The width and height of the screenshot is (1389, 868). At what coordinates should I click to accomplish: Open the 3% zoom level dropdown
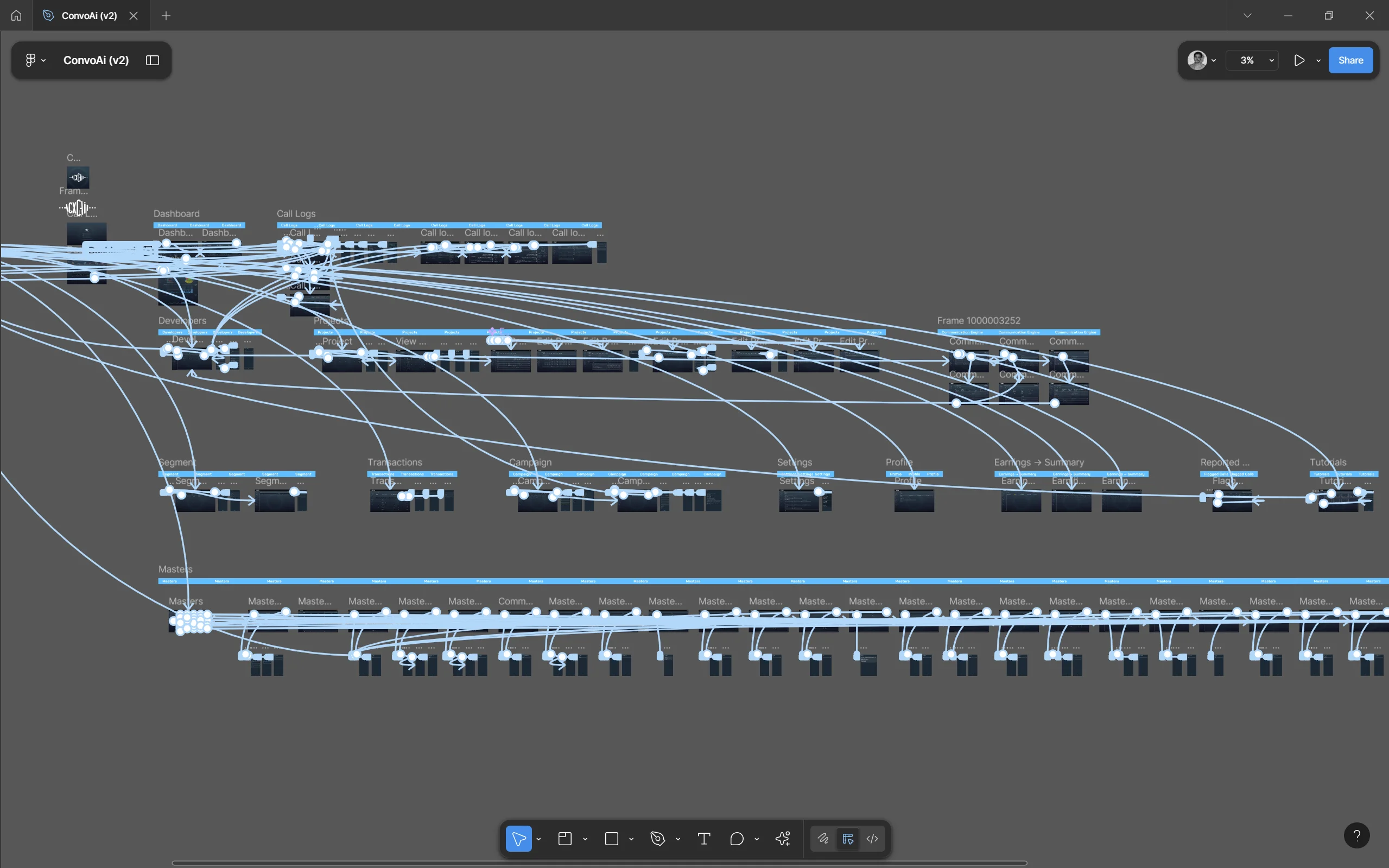coord(1252,60)
